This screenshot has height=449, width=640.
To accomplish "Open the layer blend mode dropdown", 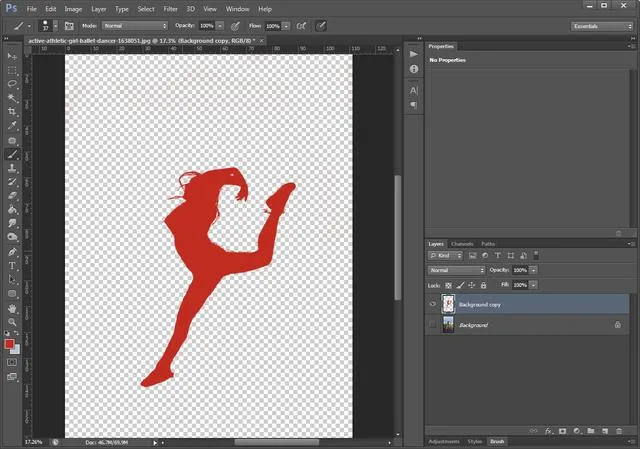I will (x=456, y=270).
